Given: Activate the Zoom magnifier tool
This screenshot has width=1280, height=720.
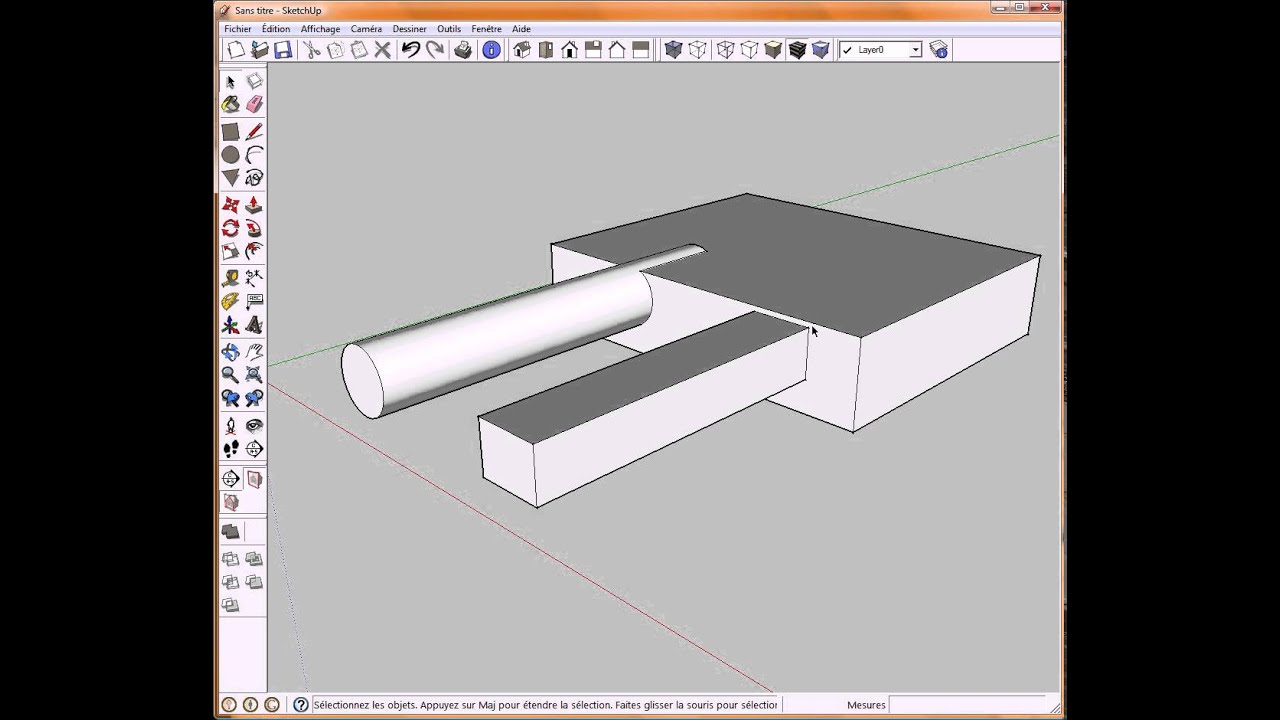Looking at the screenshot, I should [231, 375].
